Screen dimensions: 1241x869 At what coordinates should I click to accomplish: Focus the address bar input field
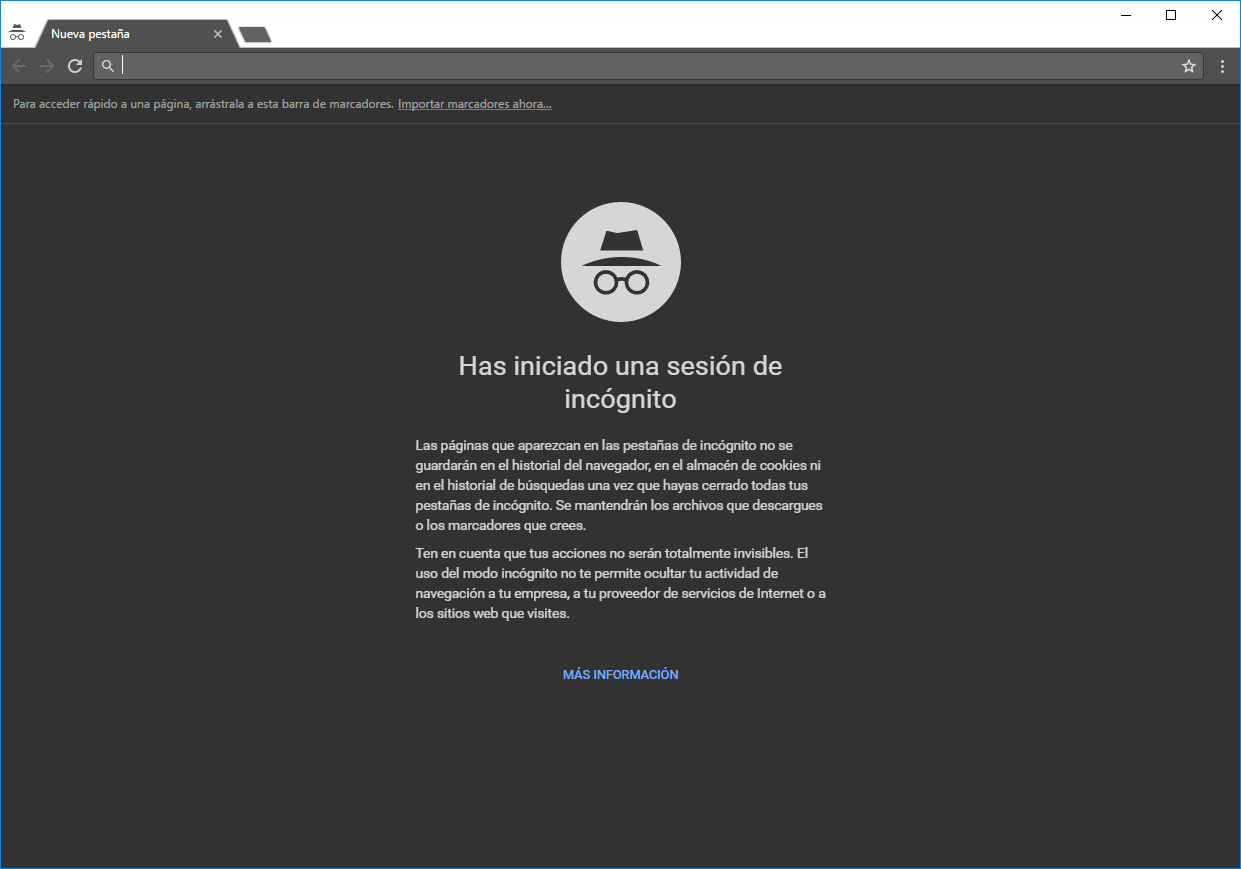coord(646,66)
